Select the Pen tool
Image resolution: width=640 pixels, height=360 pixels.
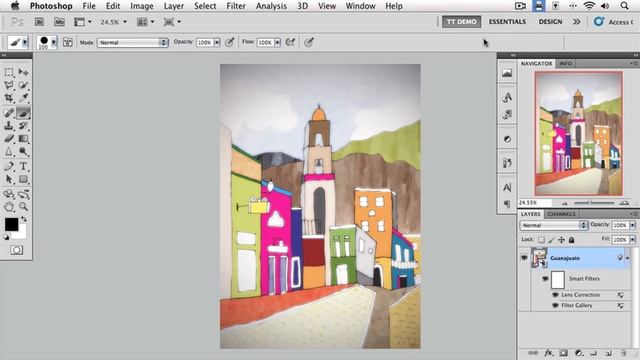point(9,166)
